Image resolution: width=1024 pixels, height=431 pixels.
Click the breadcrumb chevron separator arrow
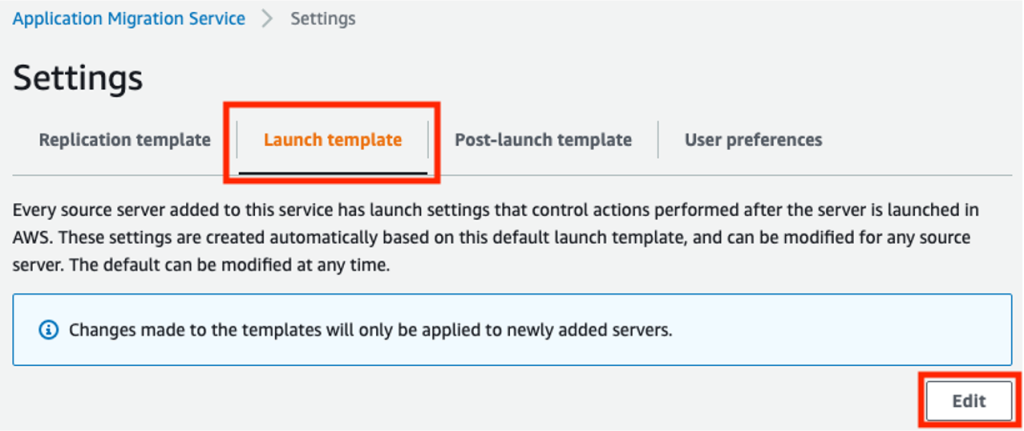coord(267,18)
